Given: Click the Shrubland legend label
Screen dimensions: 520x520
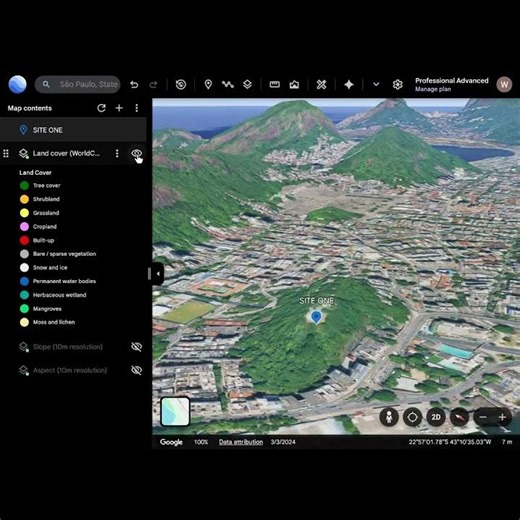Looking at the screenshot, I should (x=46, y=199).
